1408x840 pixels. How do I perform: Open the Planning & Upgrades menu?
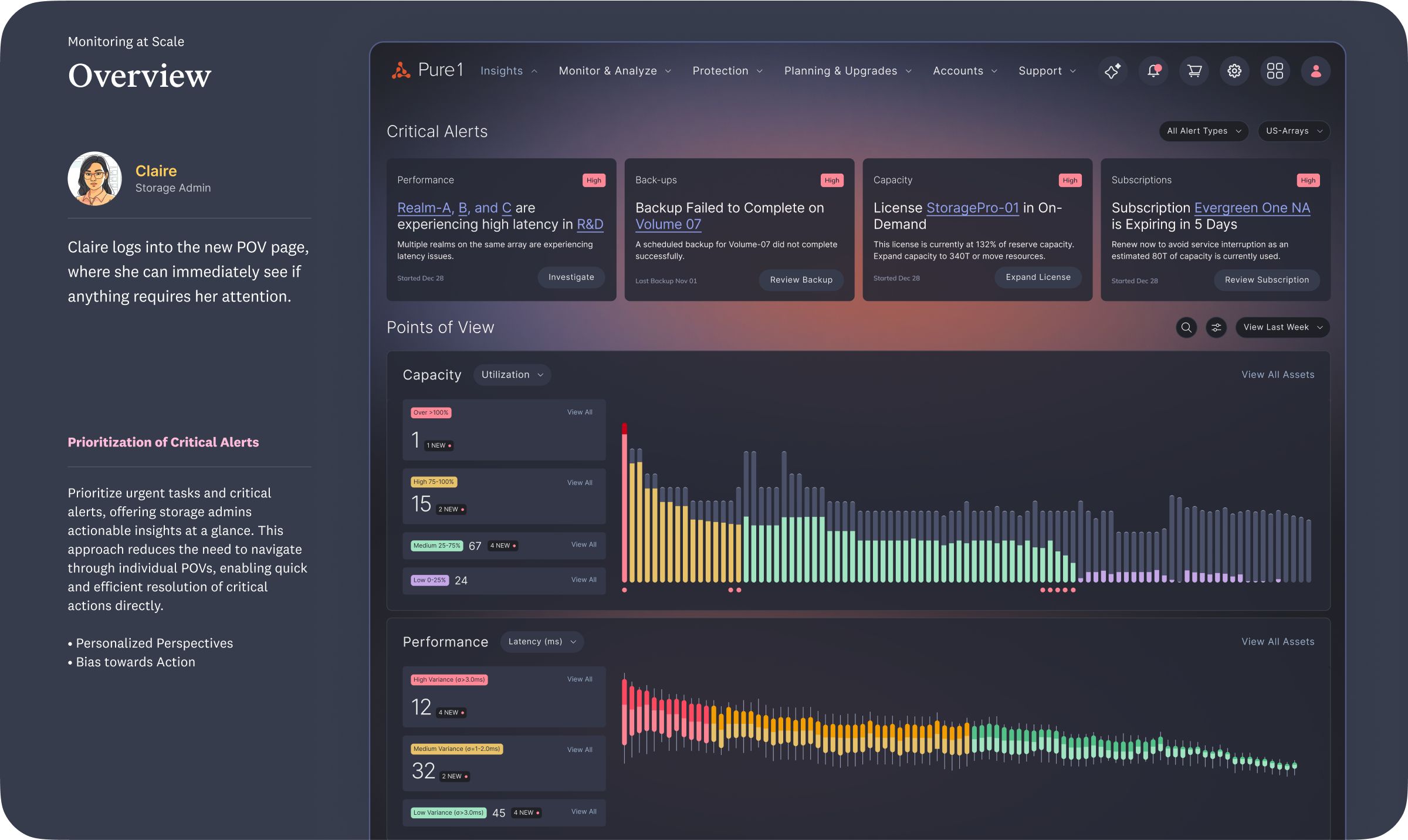click(847, 71)
